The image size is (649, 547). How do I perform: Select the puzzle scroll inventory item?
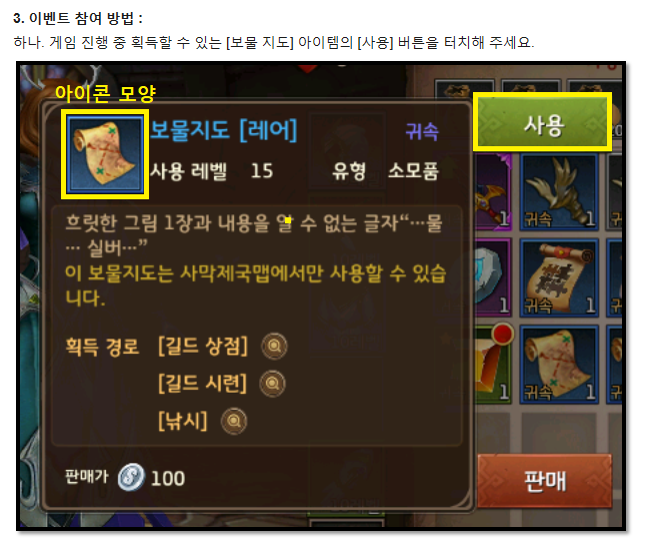point(559,278)
